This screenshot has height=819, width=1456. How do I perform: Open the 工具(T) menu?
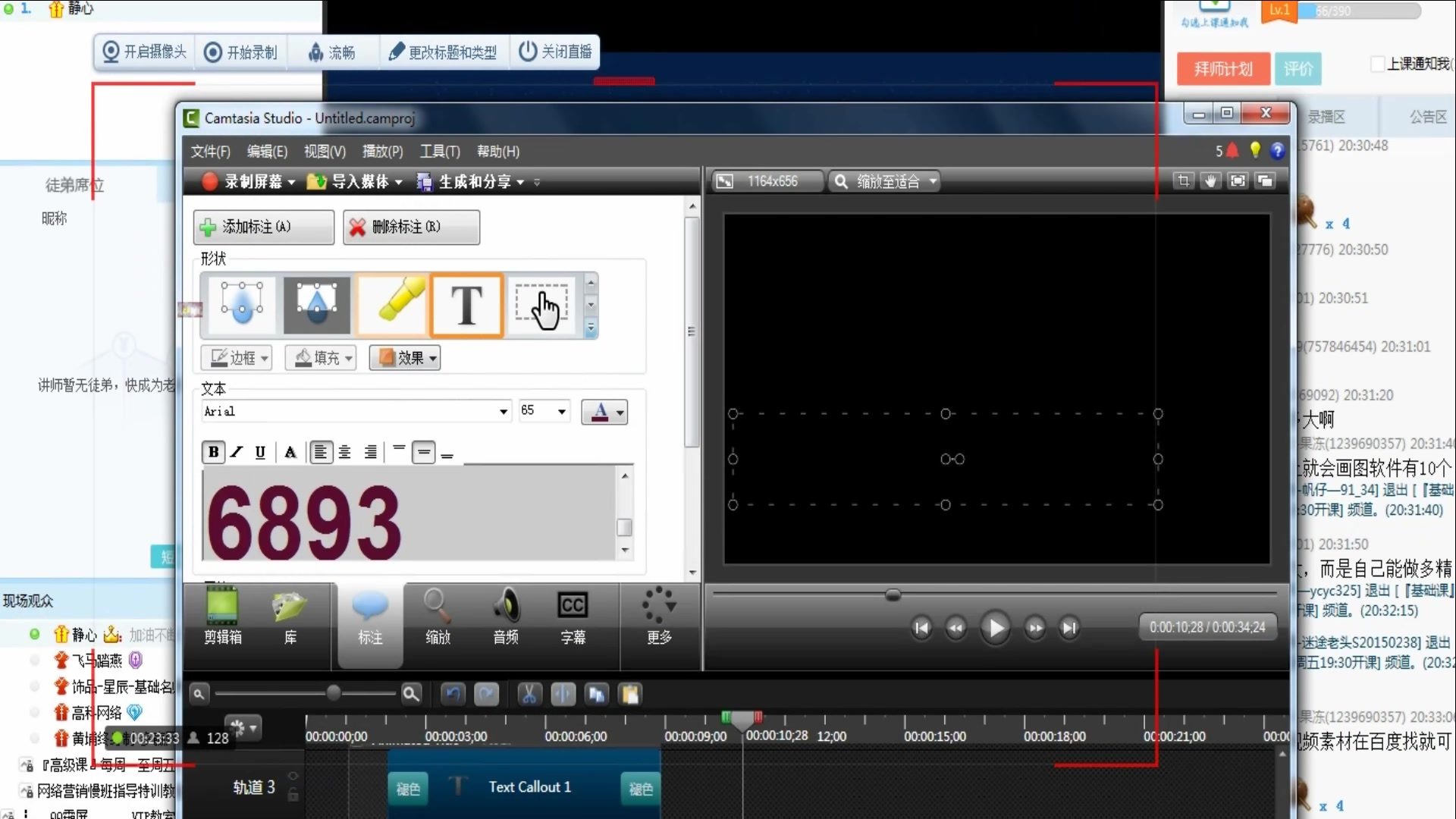tap(440, 152)
